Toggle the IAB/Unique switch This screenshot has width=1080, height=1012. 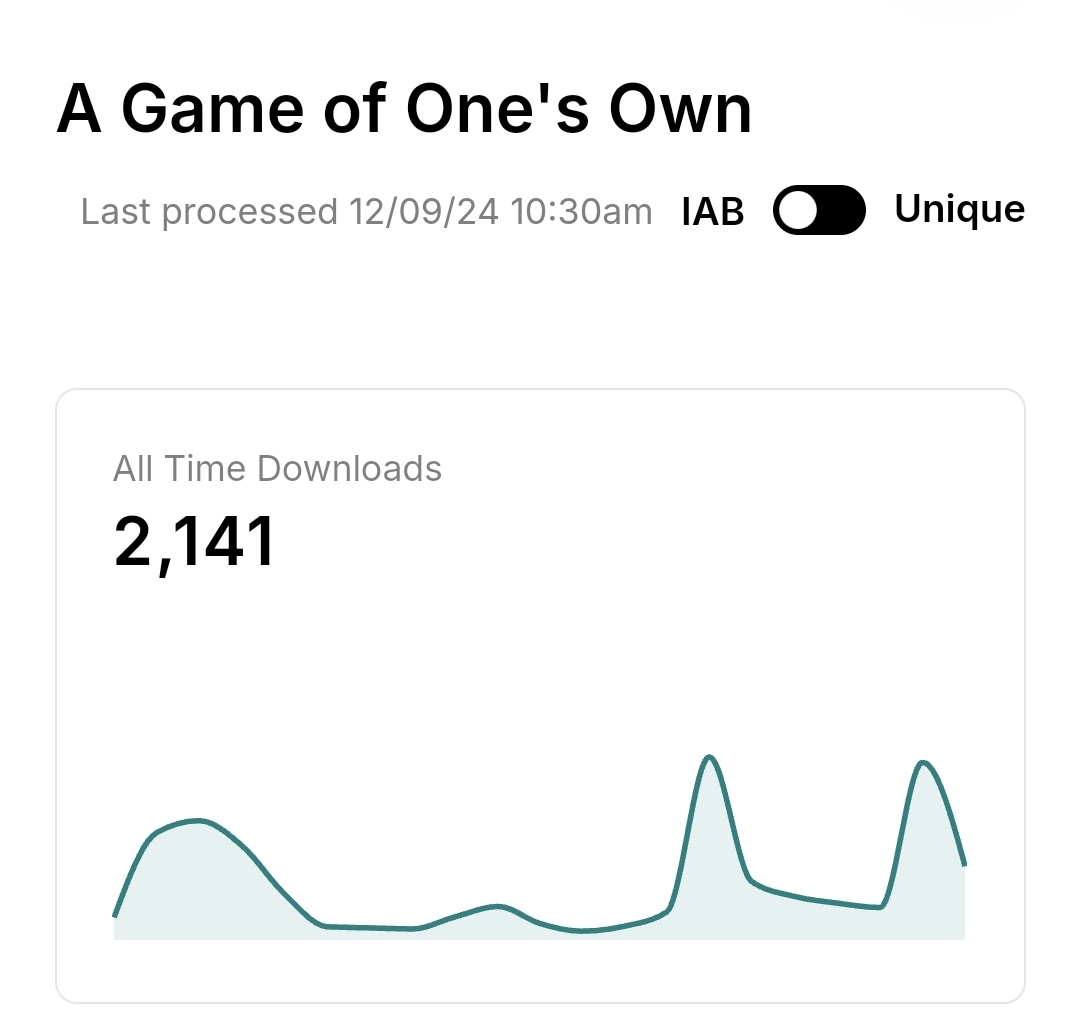click(819, 210)
